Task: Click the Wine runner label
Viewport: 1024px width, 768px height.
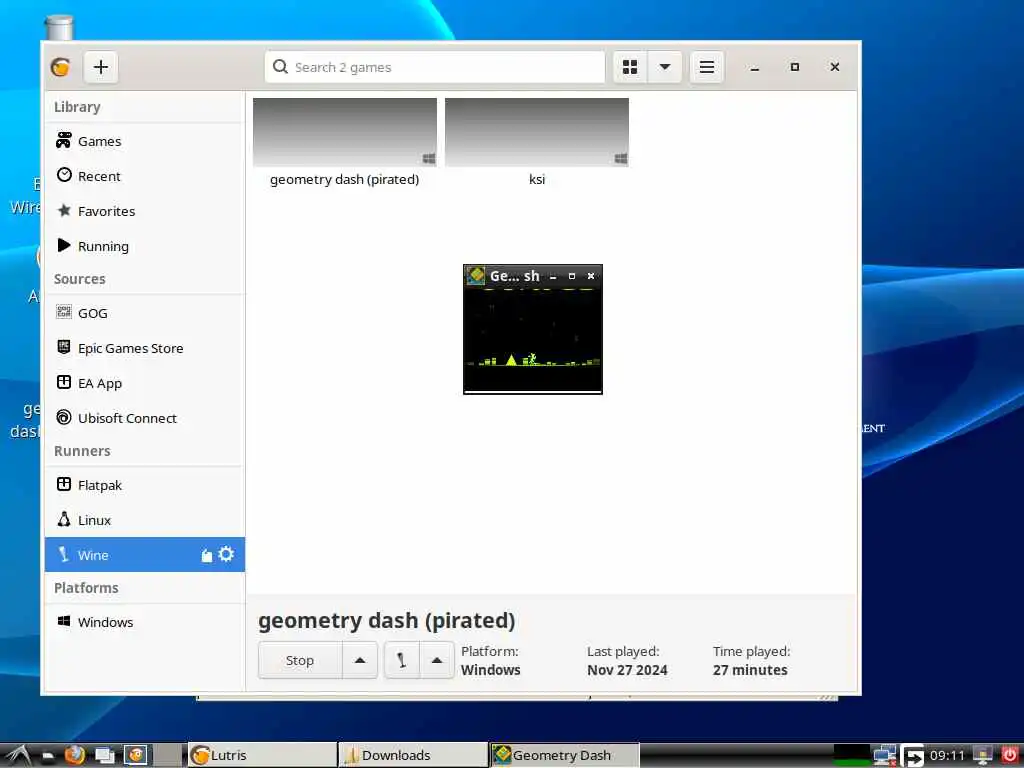Action: point(93,555)
